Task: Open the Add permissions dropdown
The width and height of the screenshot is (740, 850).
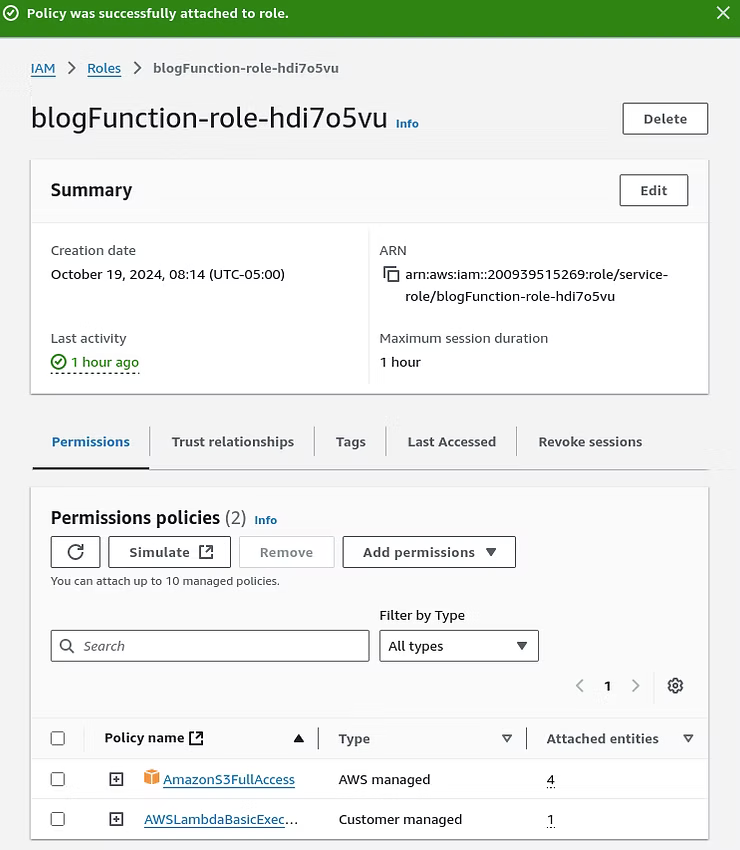Action: [x=429, y=552]
